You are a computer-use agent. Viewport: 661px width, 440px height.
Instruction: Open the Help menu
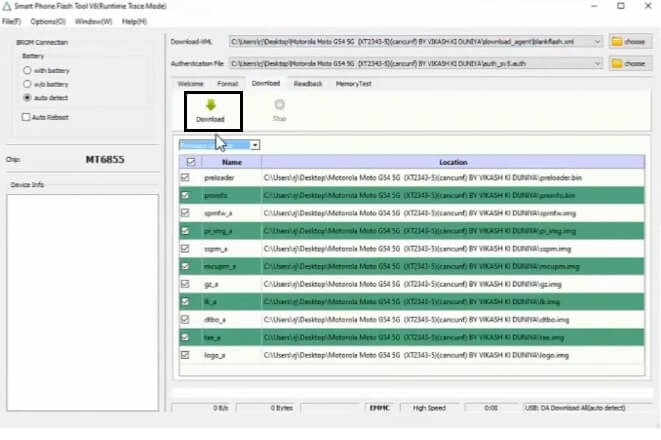(134, 21)
